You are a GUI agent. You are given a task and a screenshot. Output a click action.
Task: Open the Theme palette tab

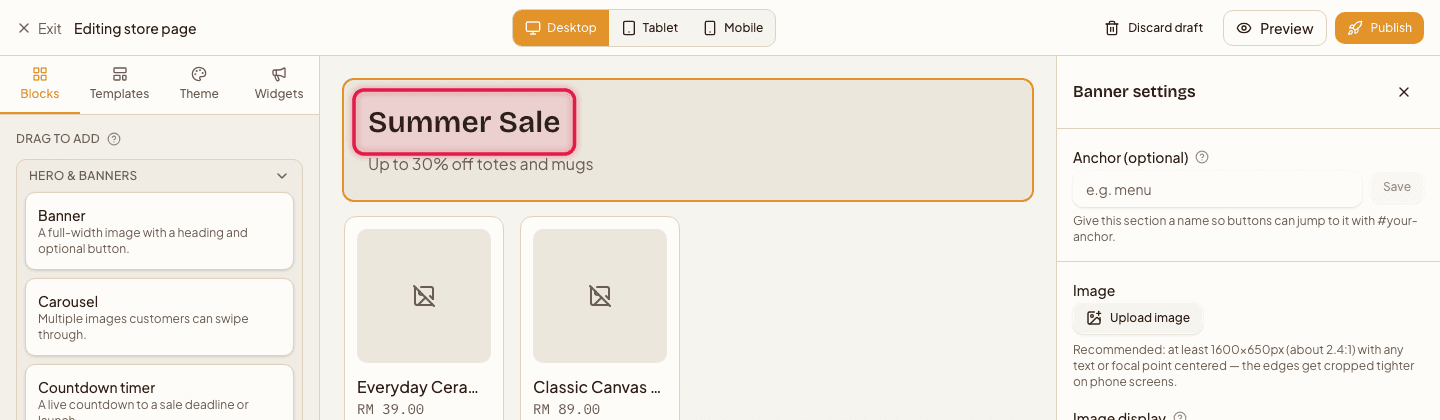[199, 84]
